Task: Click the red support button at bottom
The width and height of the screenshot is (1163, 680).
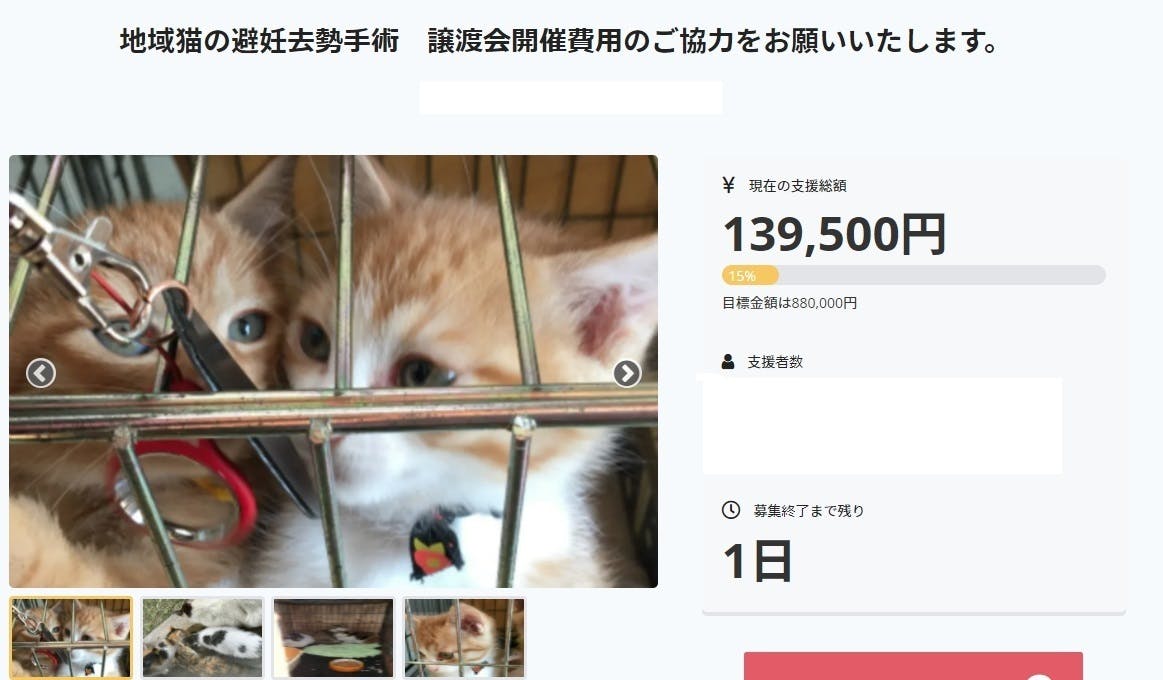Action: click(913, 667)
